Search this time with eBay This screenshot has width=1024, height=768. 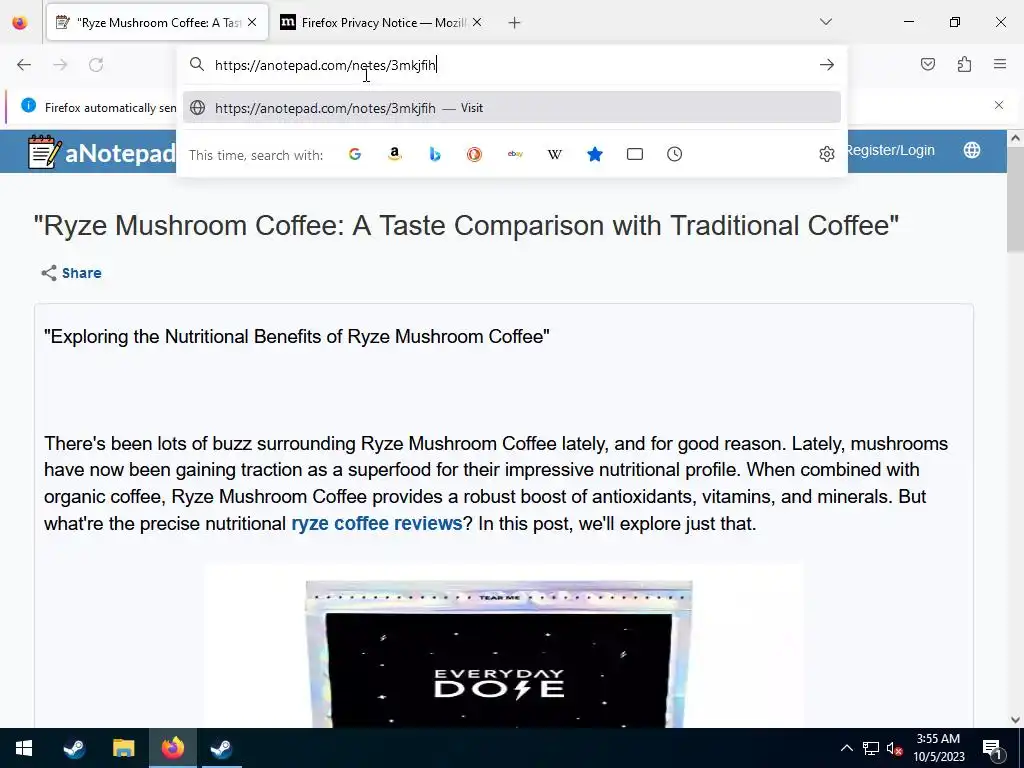(x=515, y=154)
